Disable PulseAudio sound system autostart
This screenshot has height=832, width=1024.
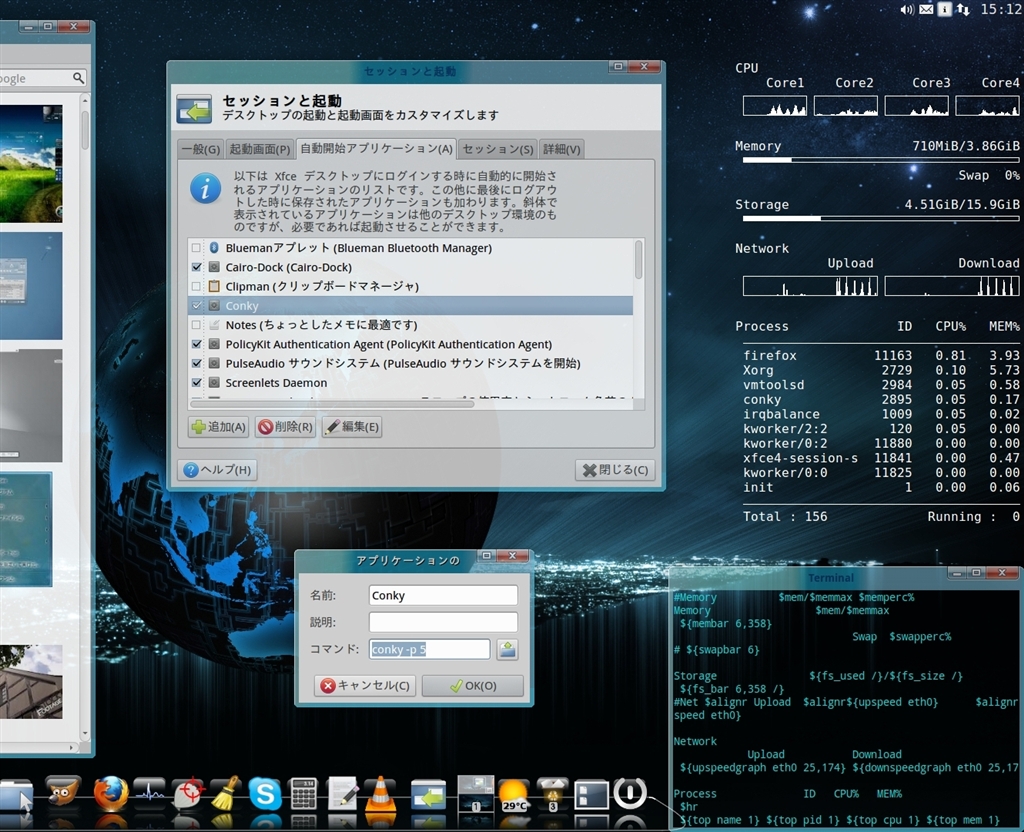196,364
